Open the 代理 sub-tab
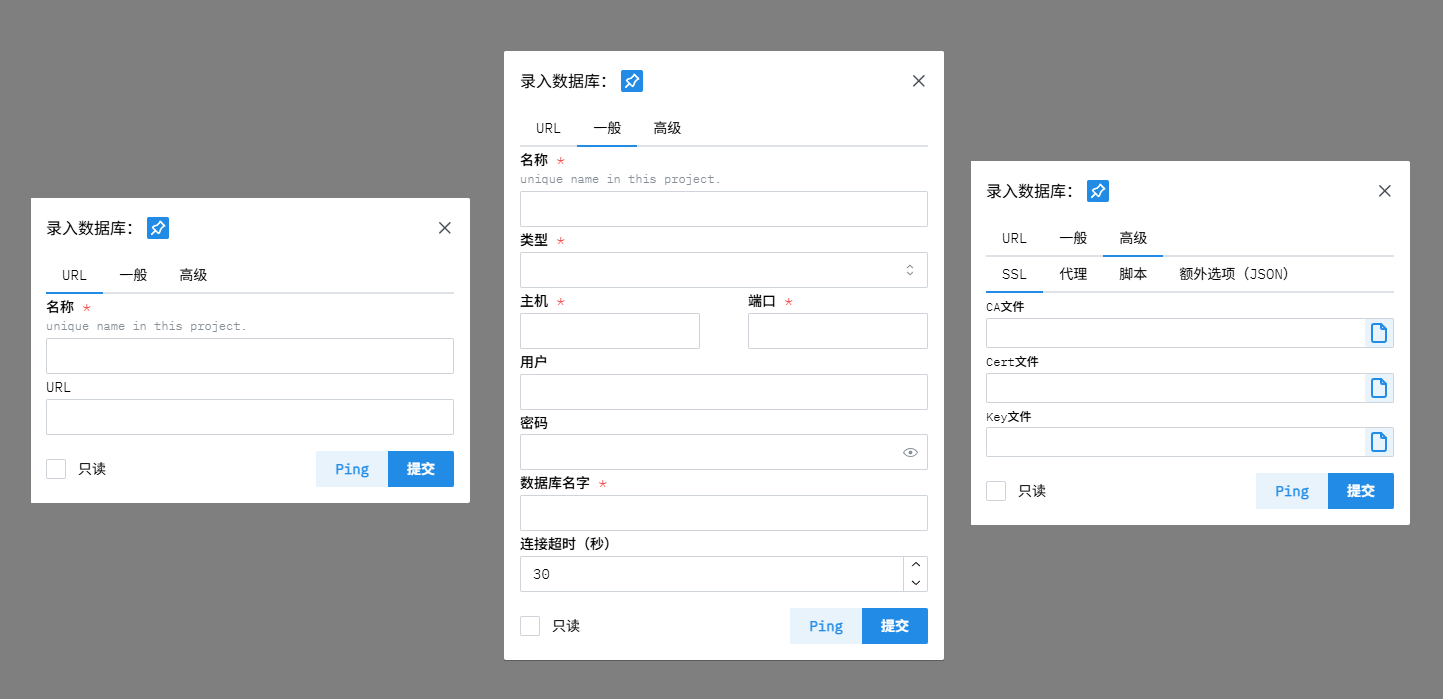1443x699 pixels. (x=1073, y=274)
